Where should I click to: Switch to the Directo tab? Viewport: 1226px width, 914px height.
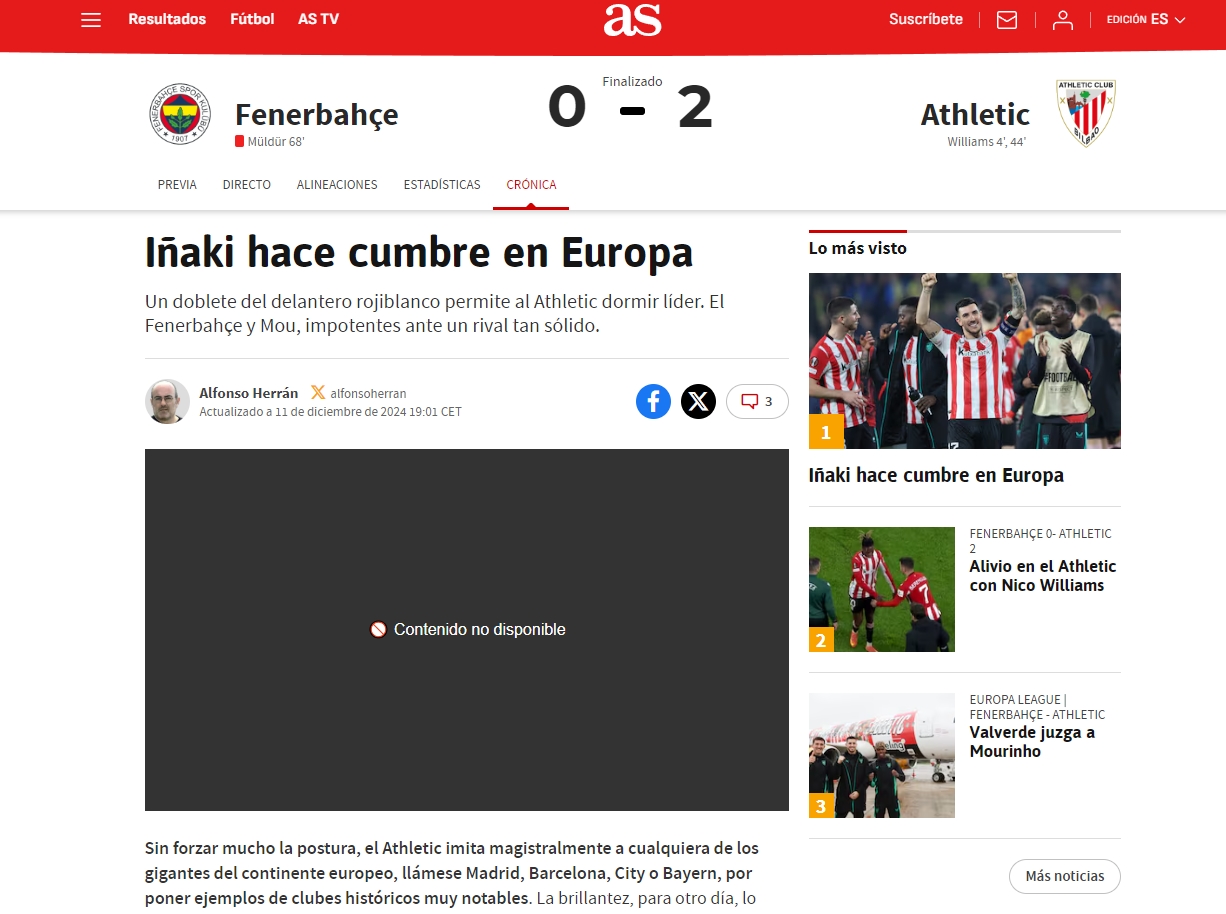(x=247, y=185)
